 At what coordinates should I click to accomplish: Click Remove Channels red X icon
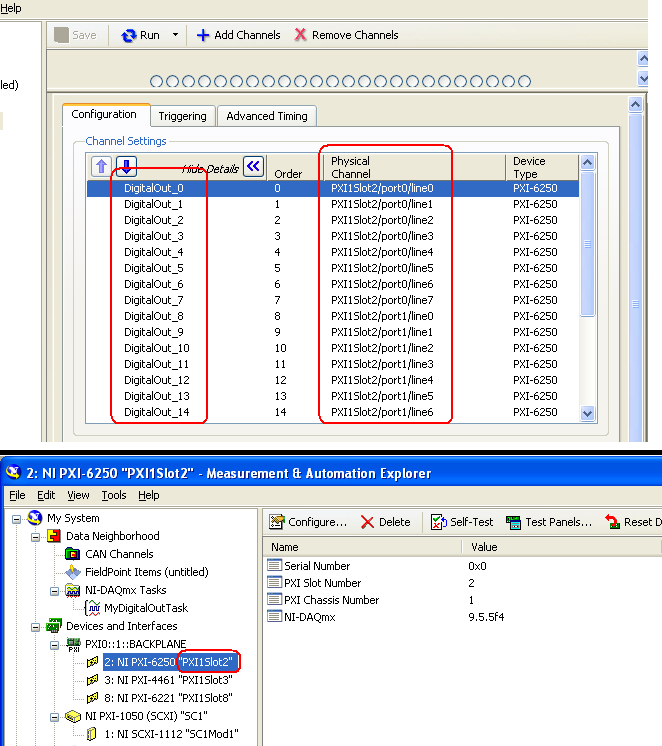tap(300, 35)
